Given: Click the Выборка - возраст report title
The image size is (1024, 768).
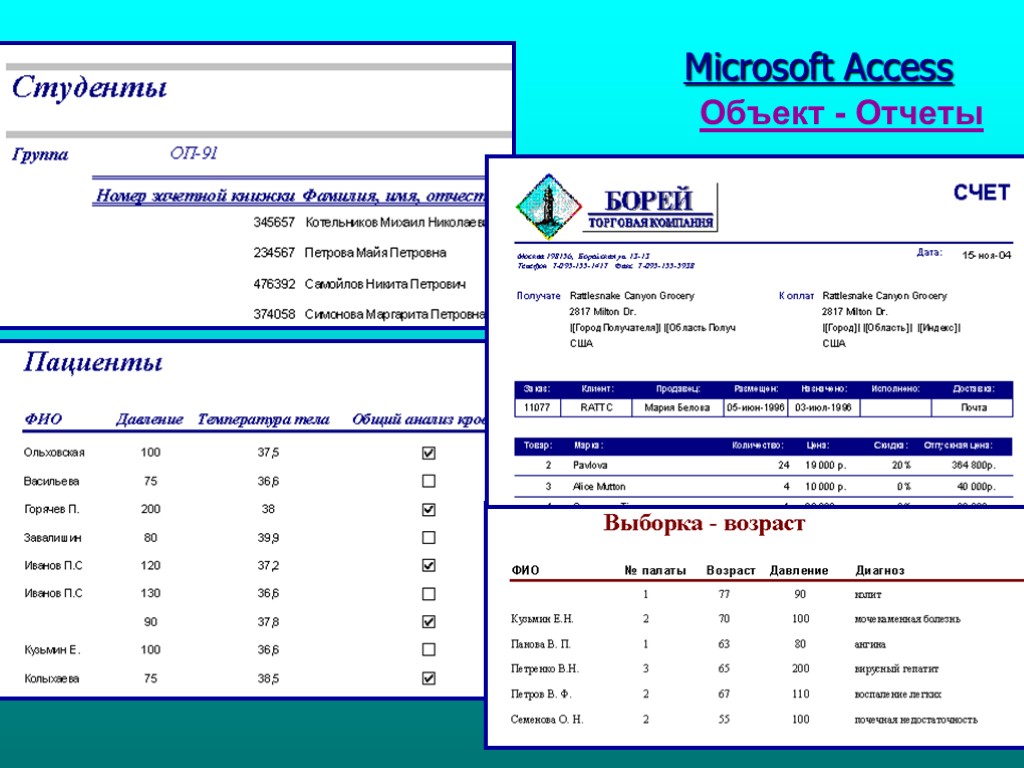Looking at the screenshot, I should tap(704, 523).
